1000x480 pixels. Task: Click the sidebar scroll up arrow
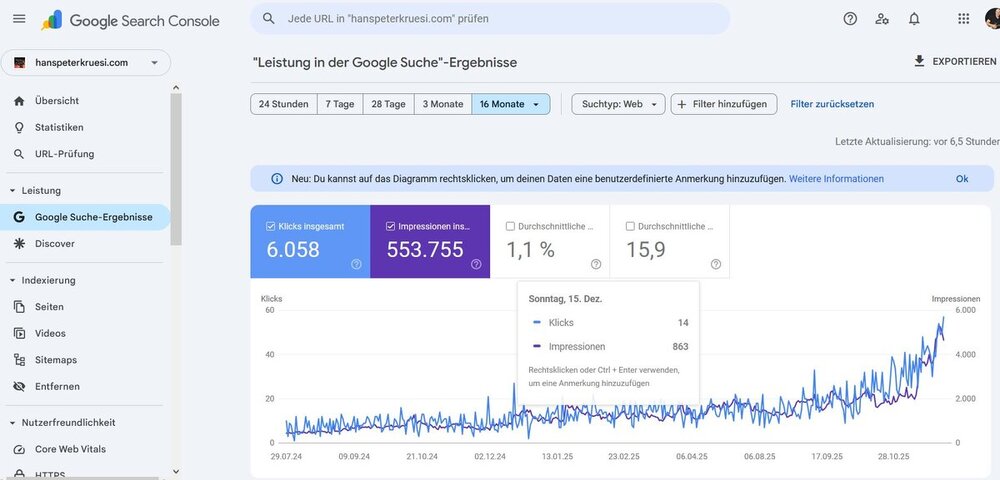[x=176, y=88]
